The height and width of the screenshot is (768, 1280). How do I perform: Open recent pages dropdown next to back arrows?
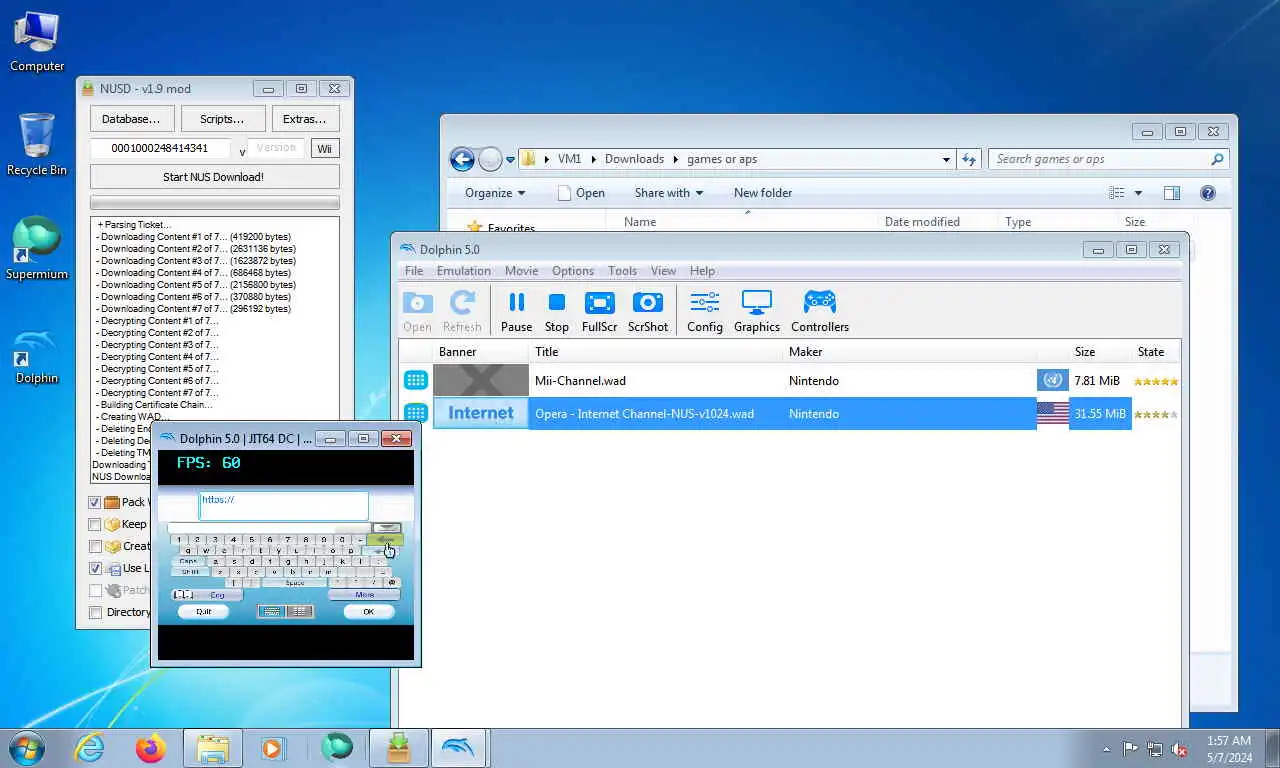(511, 159)
